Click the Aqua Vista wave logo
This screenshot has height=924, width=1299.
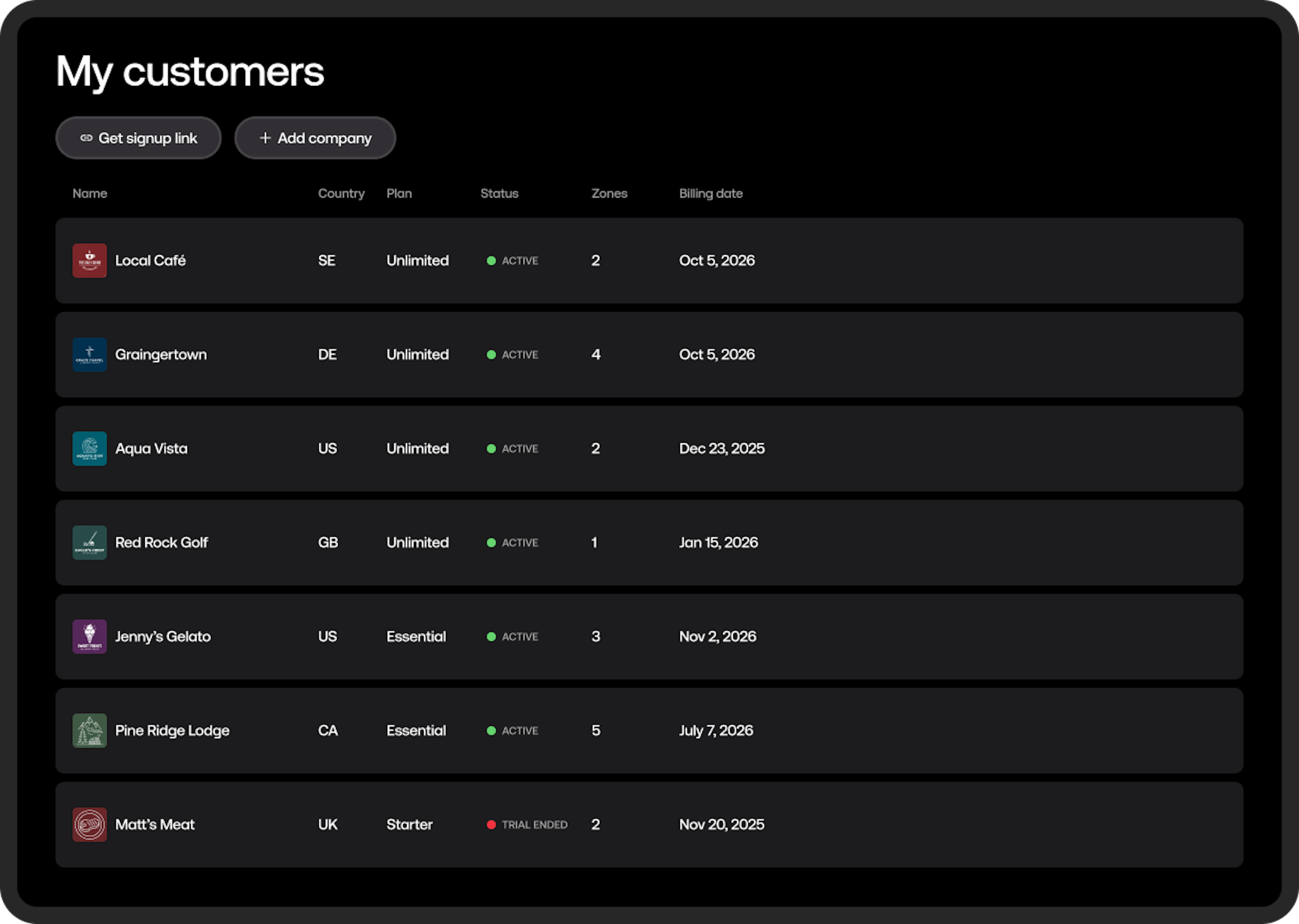(89, 448)
